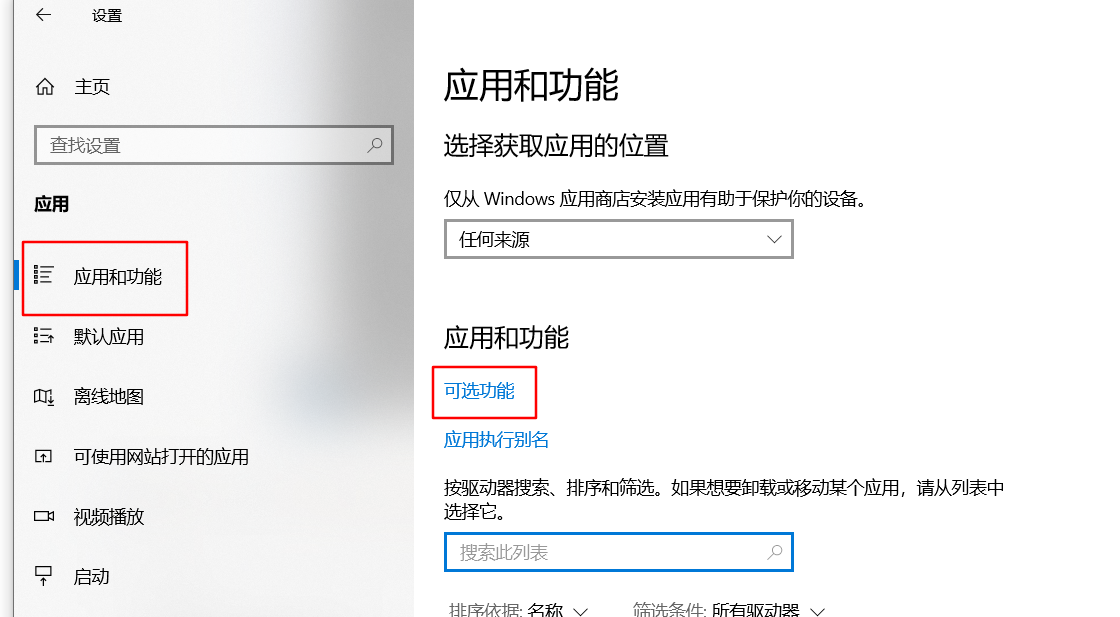Click the back arrow icon
This screenshot has width=1120, height=617.
[x=44, y=14]
